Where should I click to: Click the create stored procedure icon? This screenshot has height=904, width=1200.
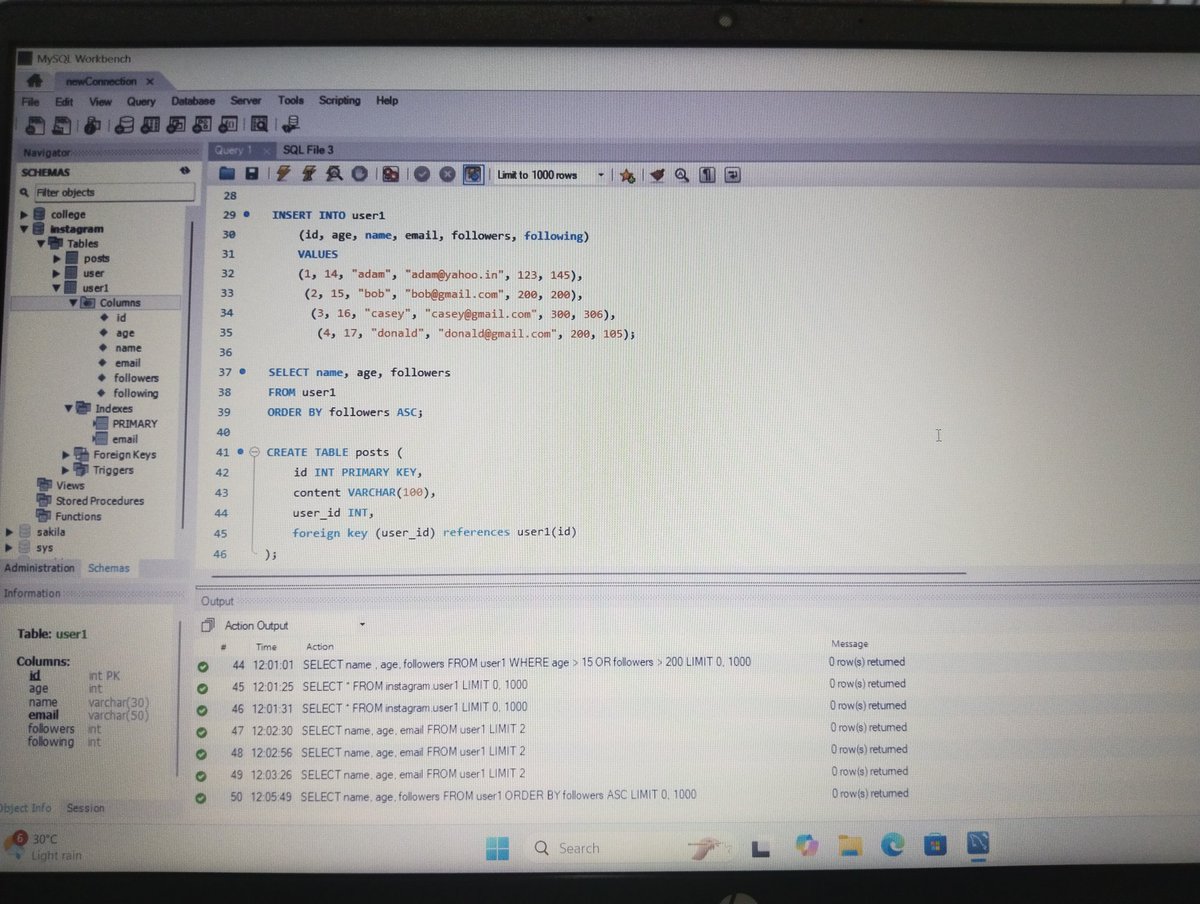(x=203, y=125)
